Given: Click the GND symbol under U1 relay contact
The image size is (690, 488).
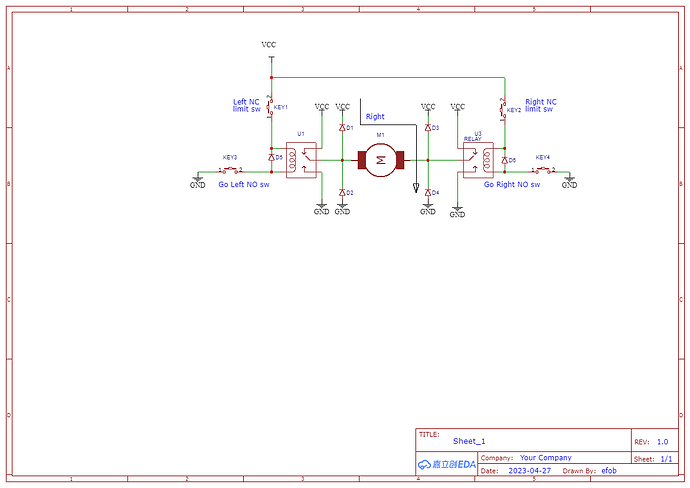Looking at the screenshot, I should pos(322,209).
